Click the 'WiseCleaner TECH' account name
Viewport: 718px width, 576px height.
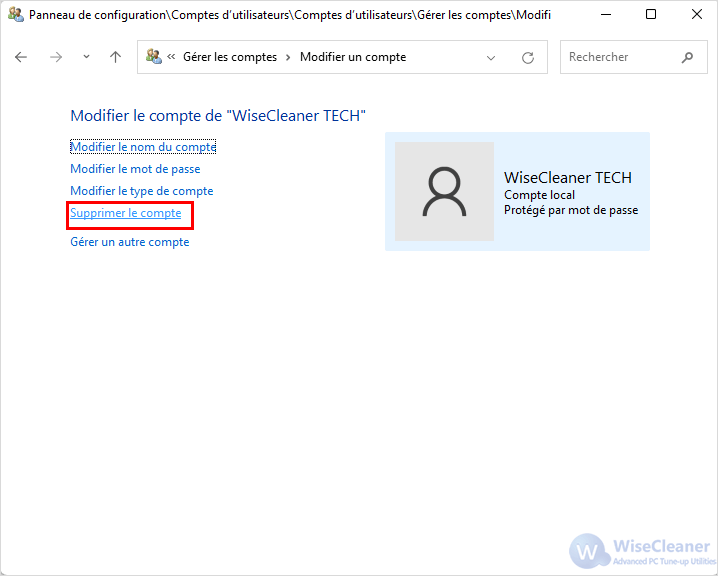click(568, 177)
